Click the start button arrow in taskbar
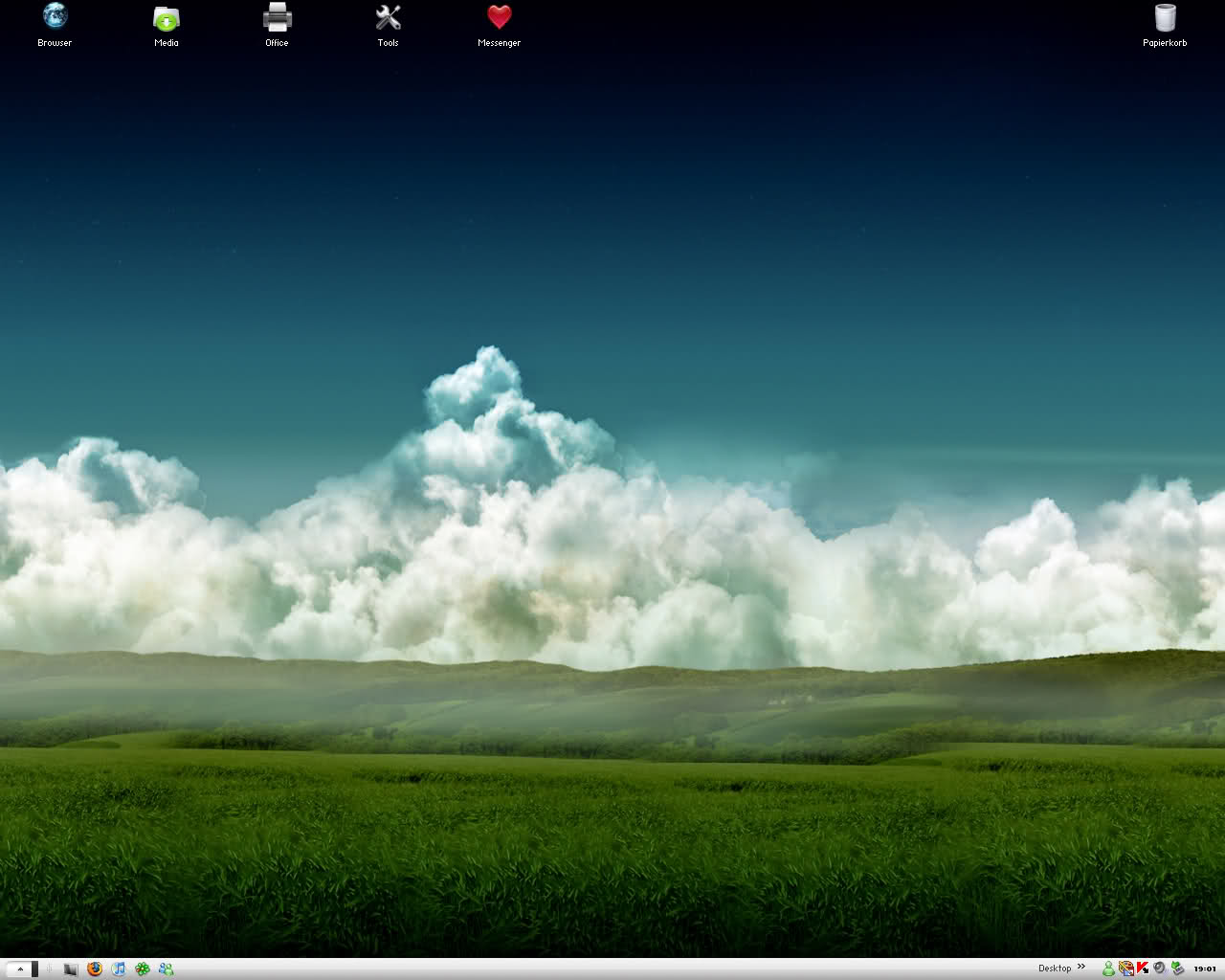 point(21,969)
